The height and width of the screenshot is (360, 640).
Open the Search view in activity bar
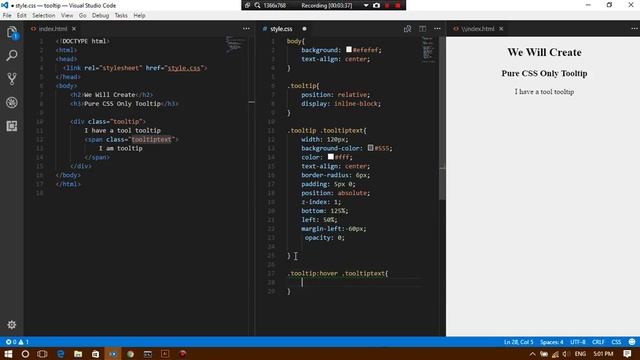tap(12, 56)
